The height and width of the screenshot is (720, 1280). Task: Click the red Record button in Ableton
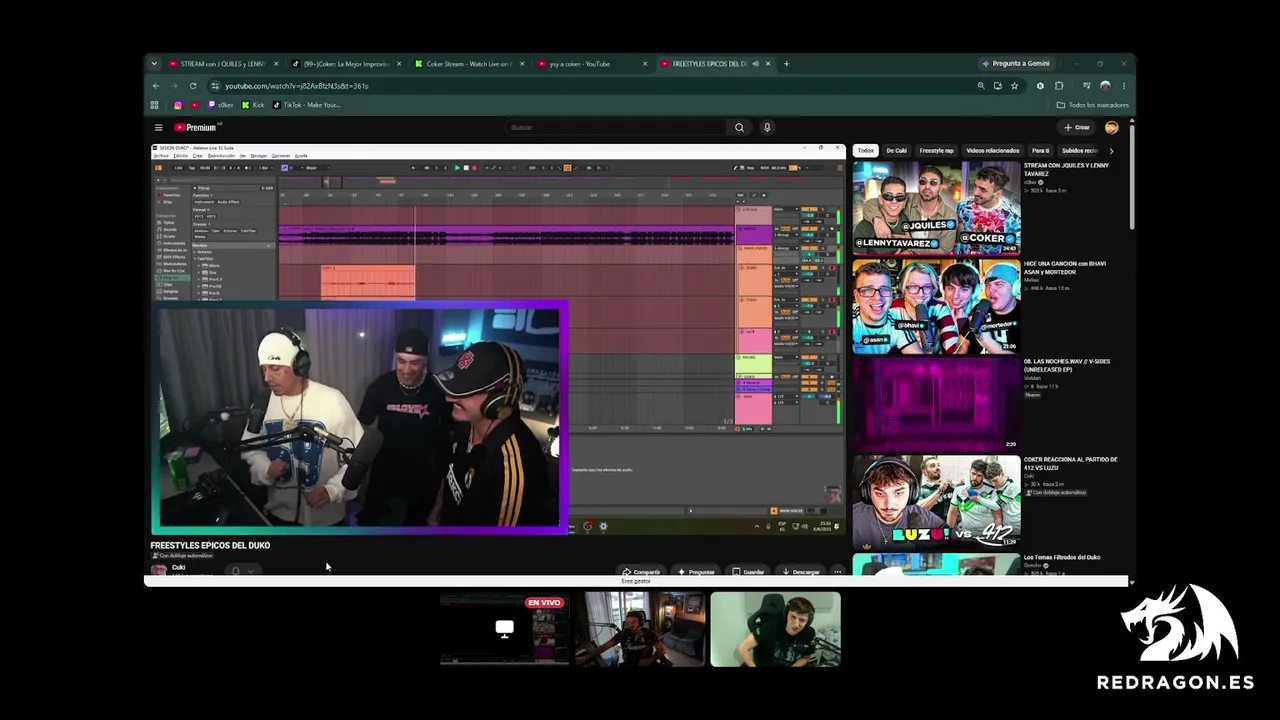[x=474, y=168]
